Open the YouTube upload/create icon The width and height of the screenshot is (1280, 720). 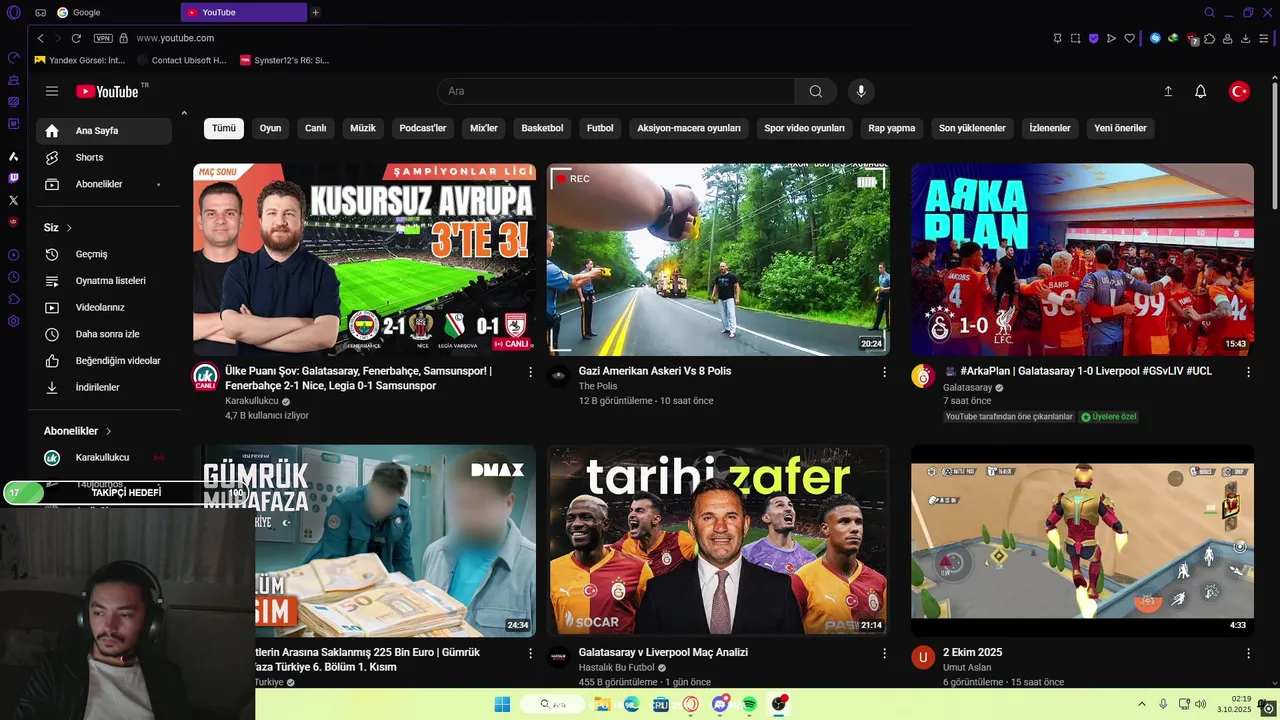click(x=1168, y=91)
